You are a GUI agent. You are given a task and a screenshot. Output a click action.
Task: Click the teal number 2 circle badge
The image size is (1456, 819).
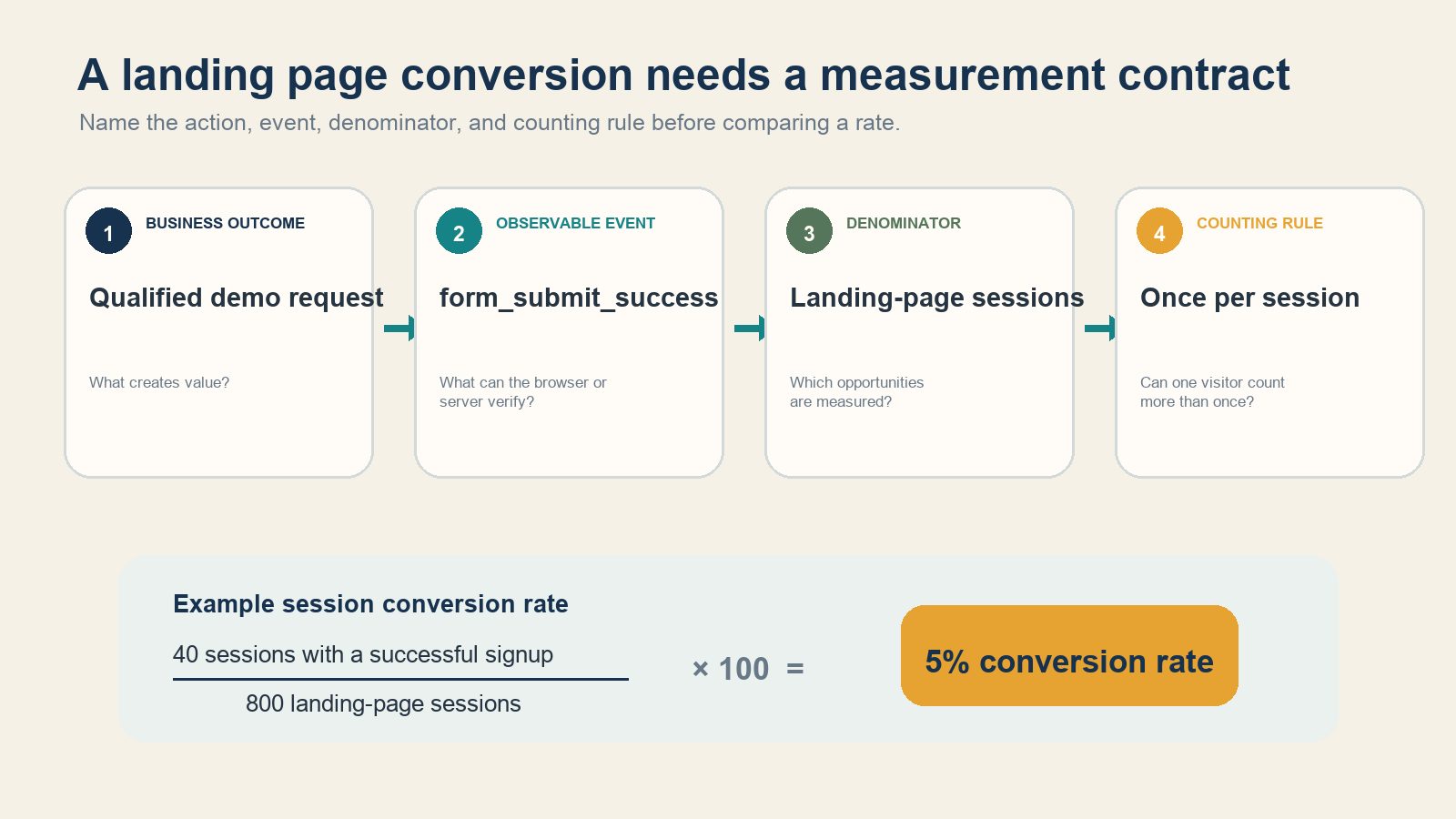pyautogui.click(x=459, y=231)
